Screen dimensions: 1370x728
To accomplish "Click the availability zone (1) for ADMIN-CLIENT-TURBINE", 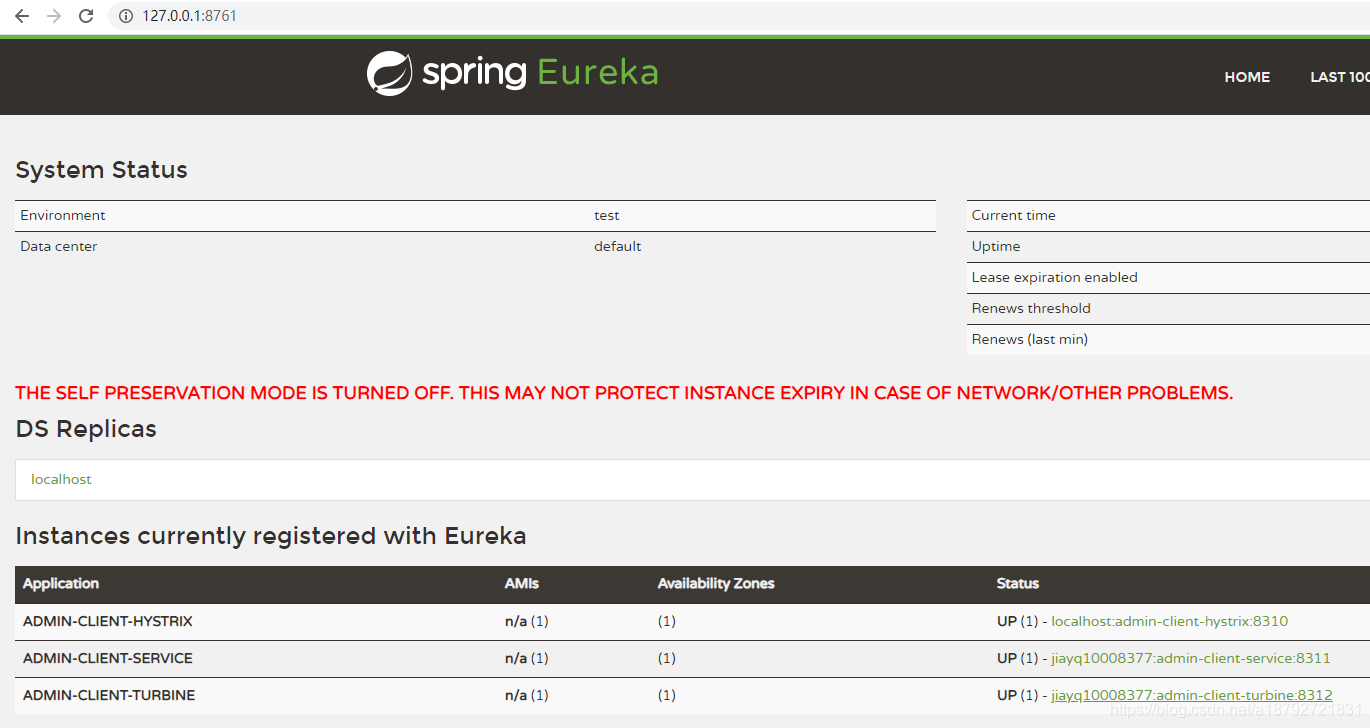I will tap(667, 695).
